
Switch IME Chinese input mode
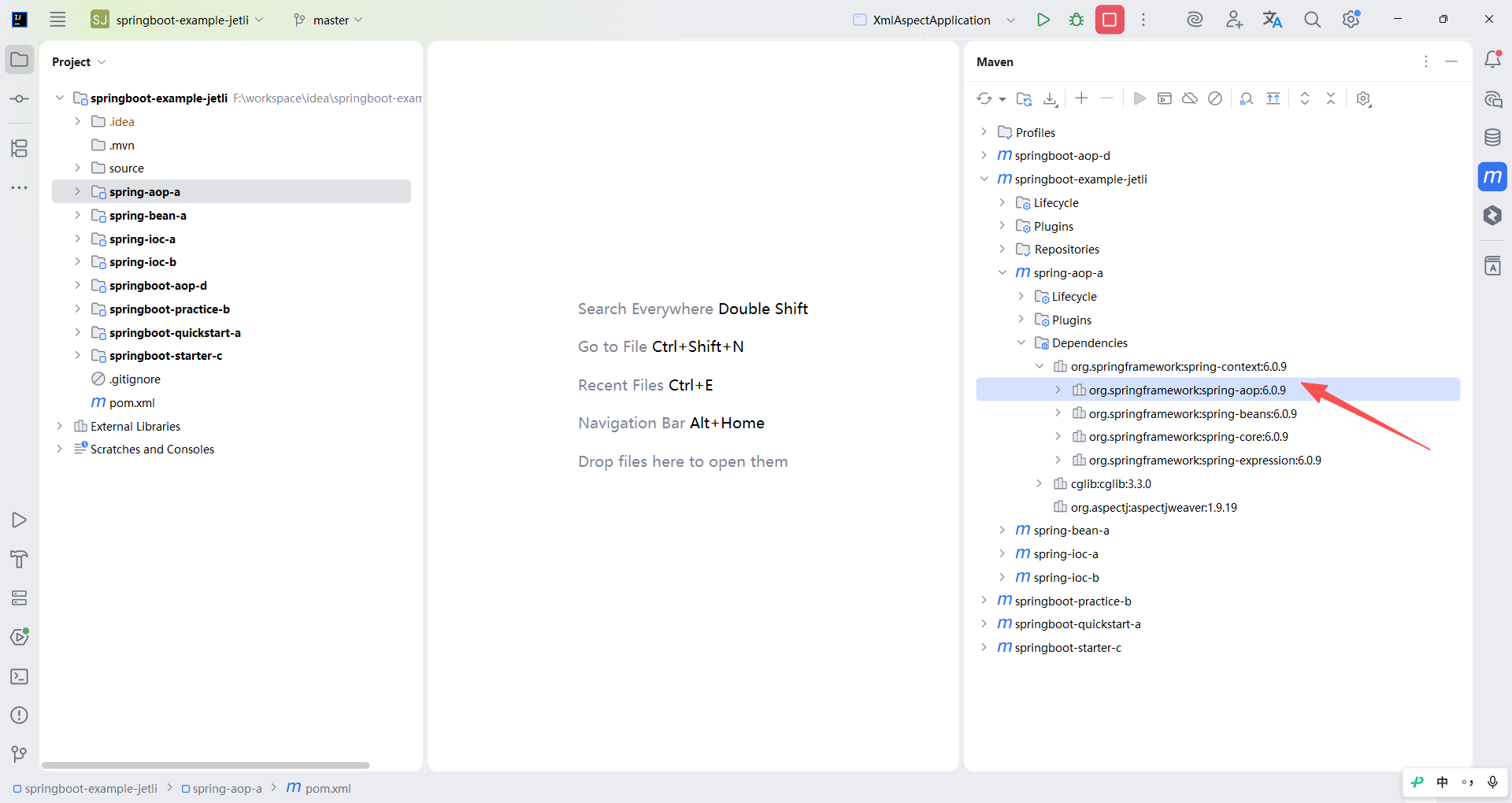click(1442, 782)
